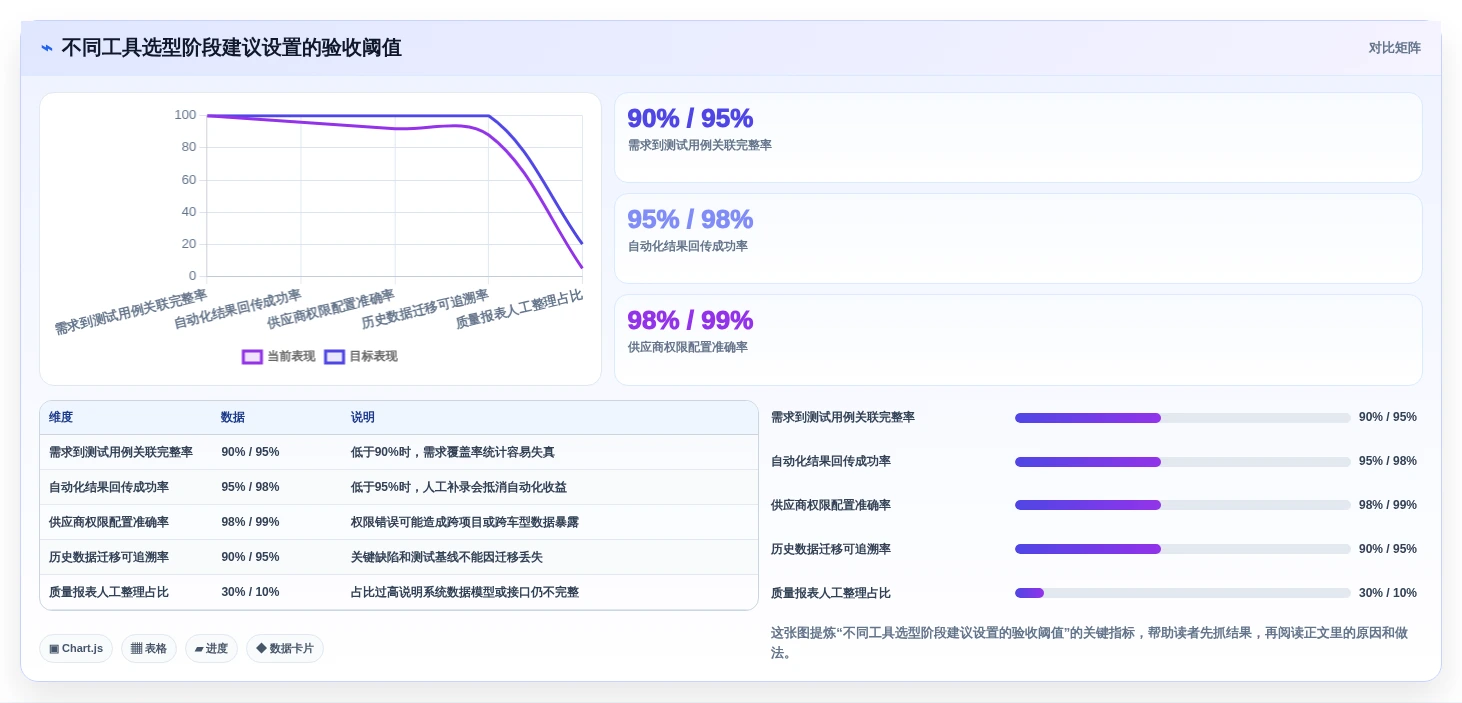
Task: Click note 低于95%时，人工补录会抵消自动化收益
Action: [x=459, y=487]
